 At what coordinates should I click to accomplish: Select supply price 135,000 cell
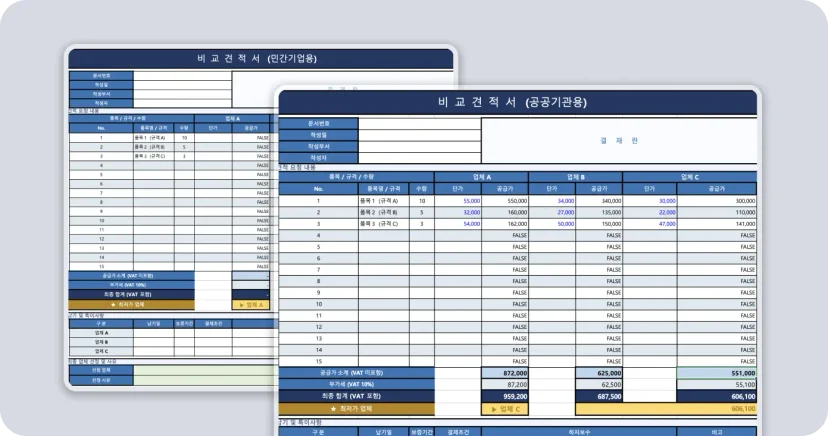point(599,213)
